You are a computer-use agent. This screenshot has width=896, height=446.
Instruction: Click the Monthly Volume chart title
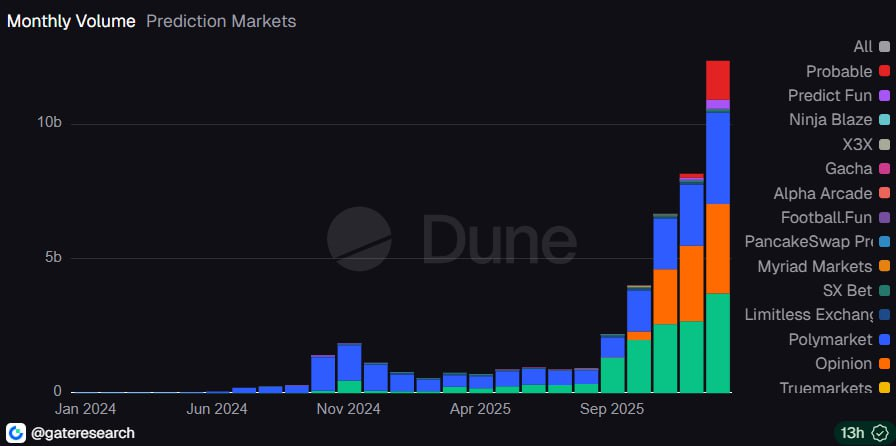[x=71, y=22]
